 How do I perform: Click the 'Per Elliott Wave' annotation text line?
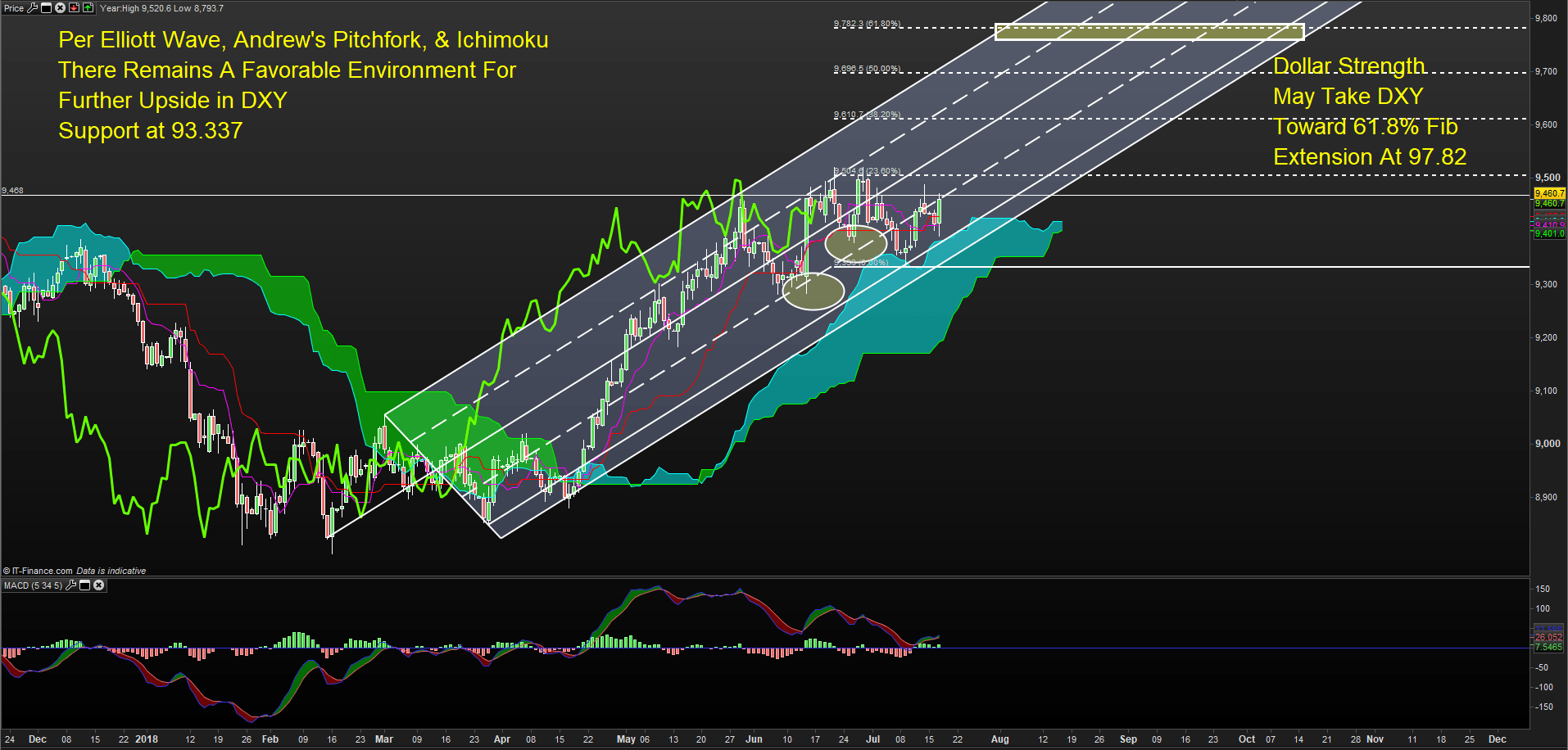[303, 39]
